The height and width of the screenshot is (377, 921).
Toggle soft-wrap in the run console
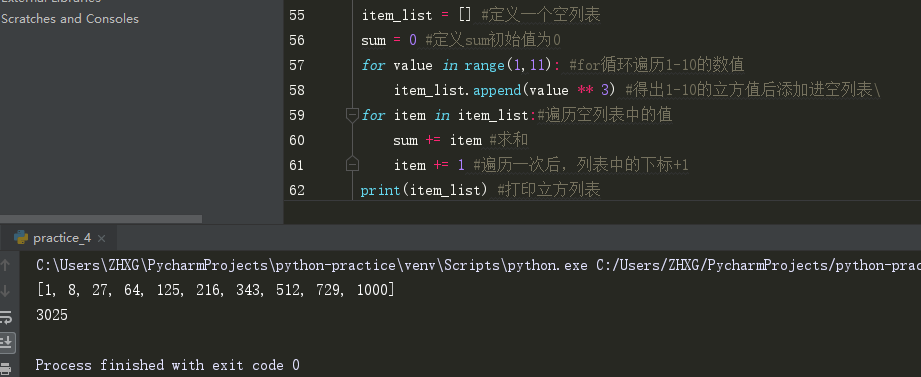pyautogui.click(x=6, y=317)
